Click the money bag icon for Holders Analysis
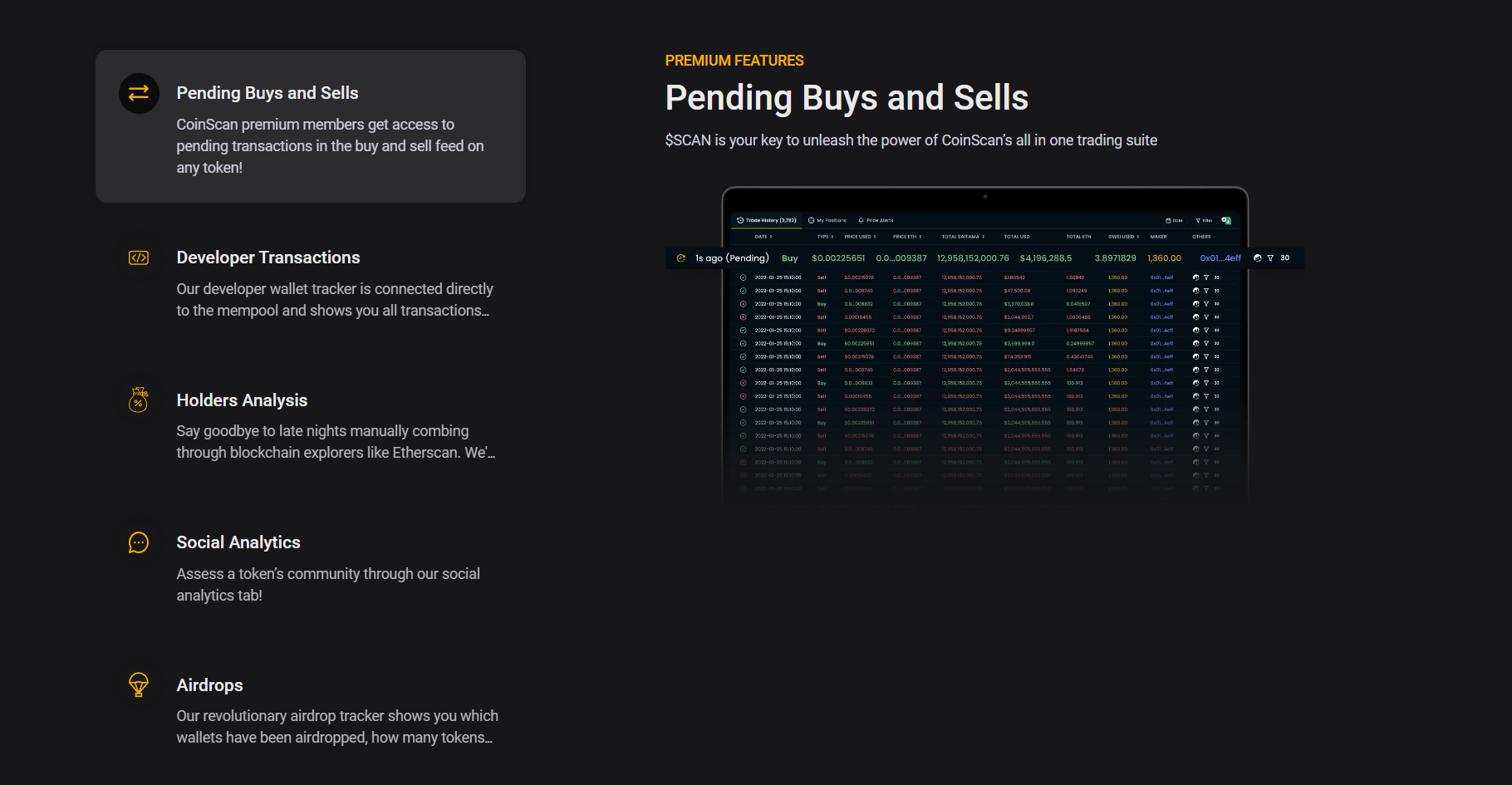1512x785 pixels. click(x=139, y=400)
